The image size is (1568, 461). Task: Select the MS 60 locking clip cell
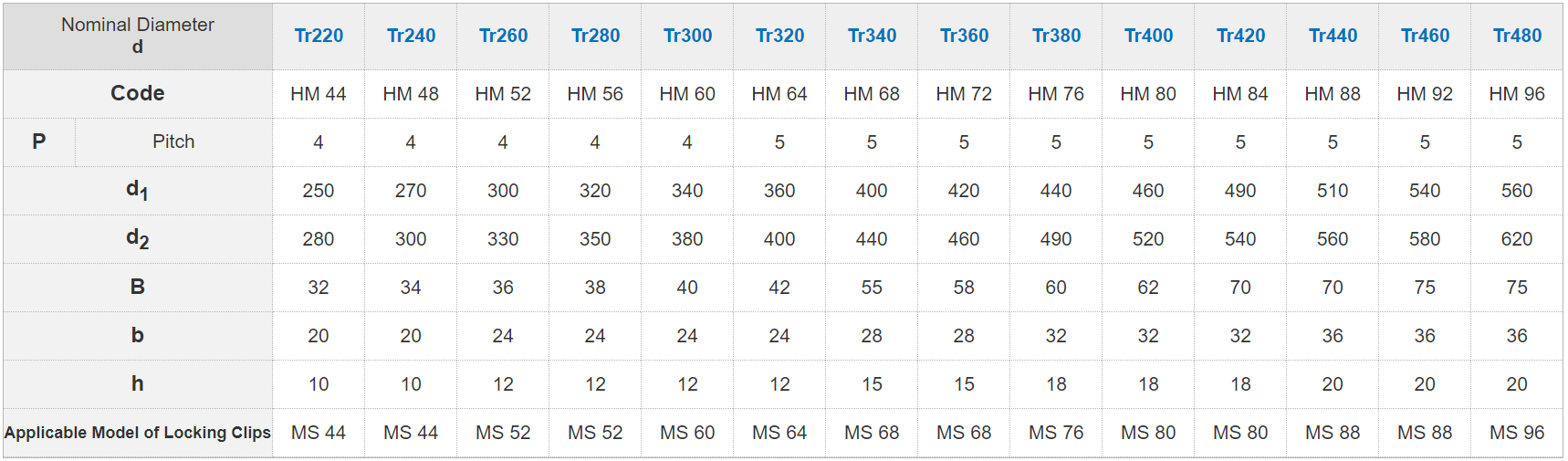[687, 433]
